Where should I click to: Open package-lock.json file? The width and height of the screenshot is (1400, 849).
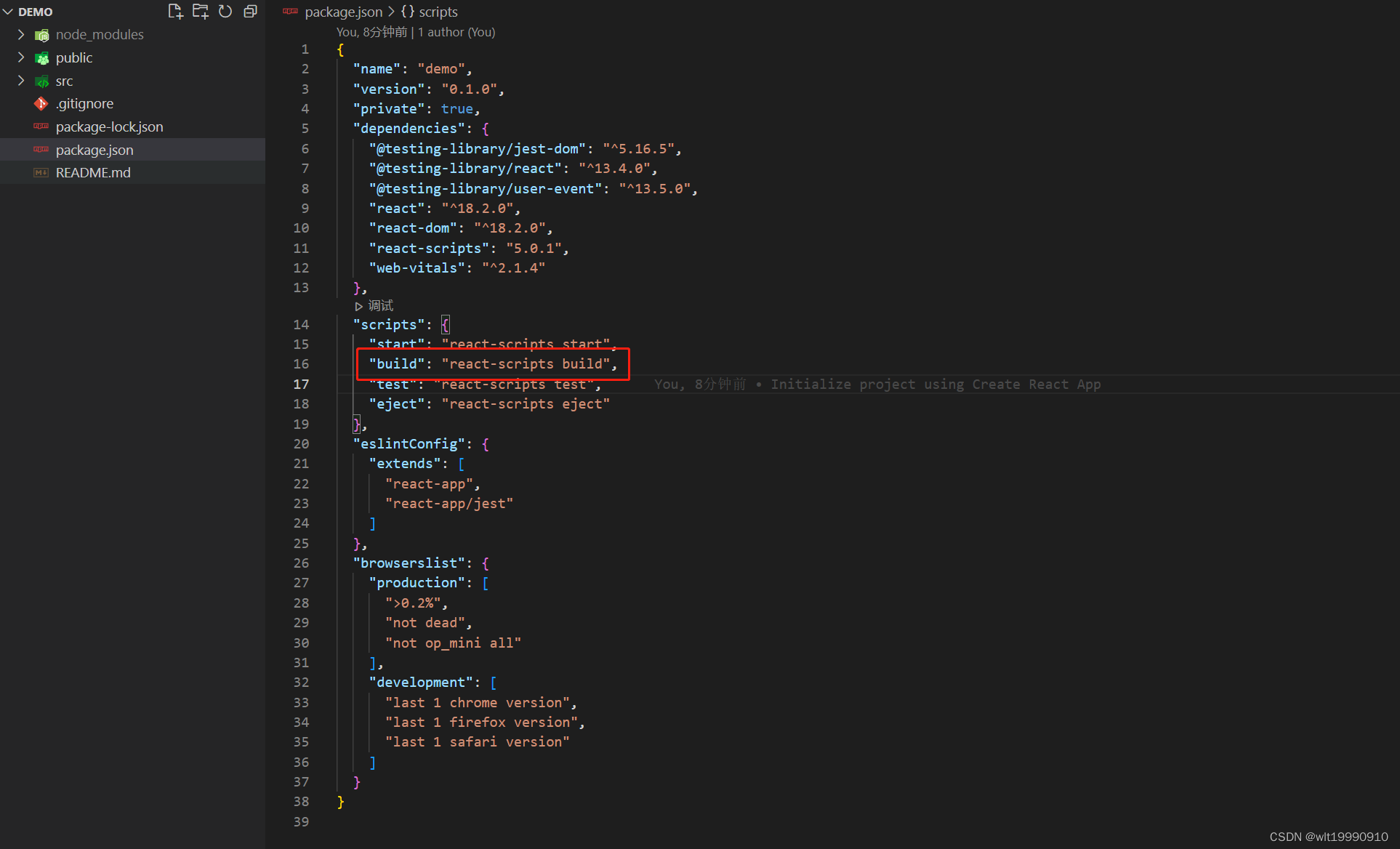pyautogui.click(x=109, y=126)
